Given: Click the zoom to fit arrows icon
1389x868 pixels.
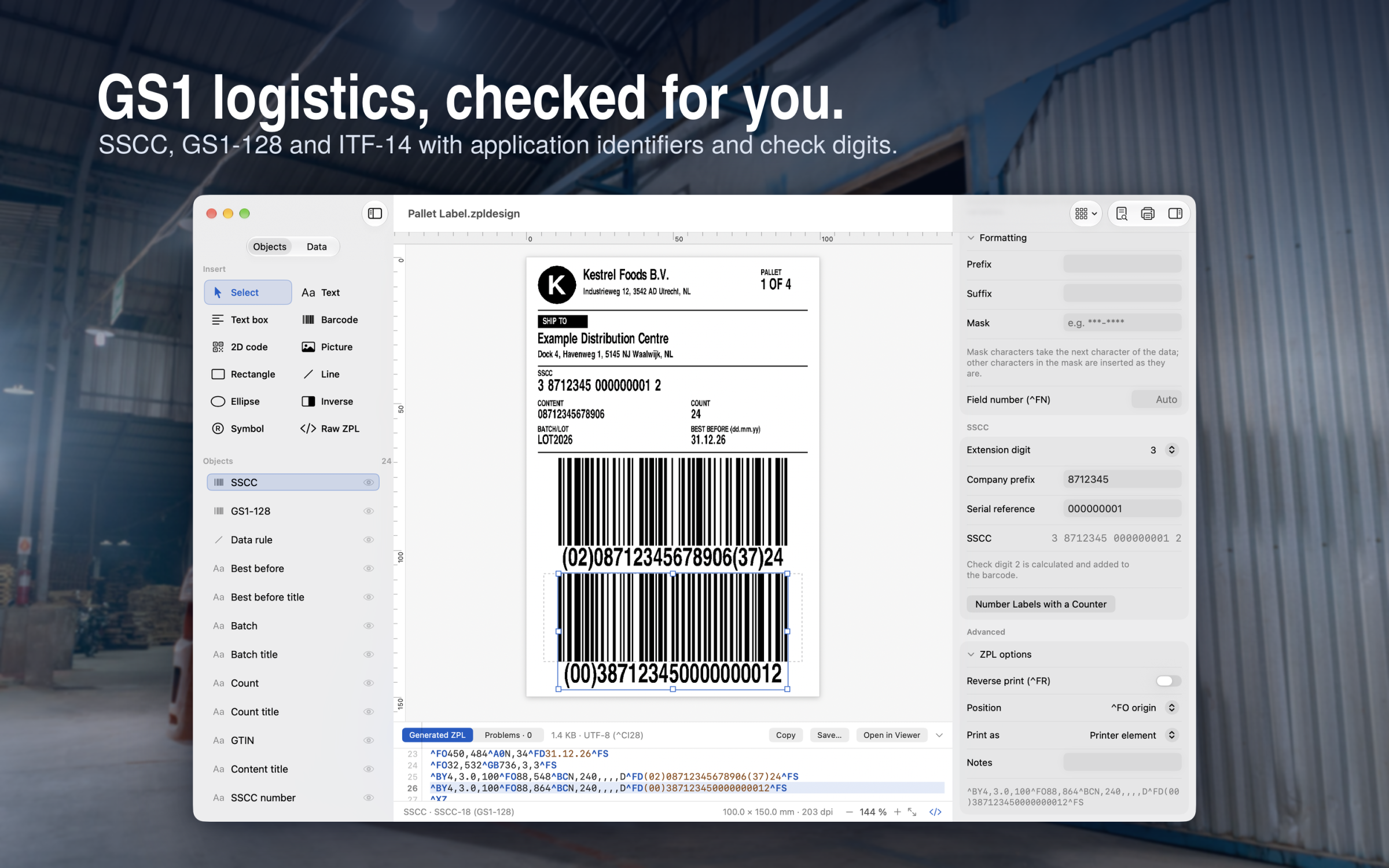Looking at the screenshot, I should (x=913, y=812).
